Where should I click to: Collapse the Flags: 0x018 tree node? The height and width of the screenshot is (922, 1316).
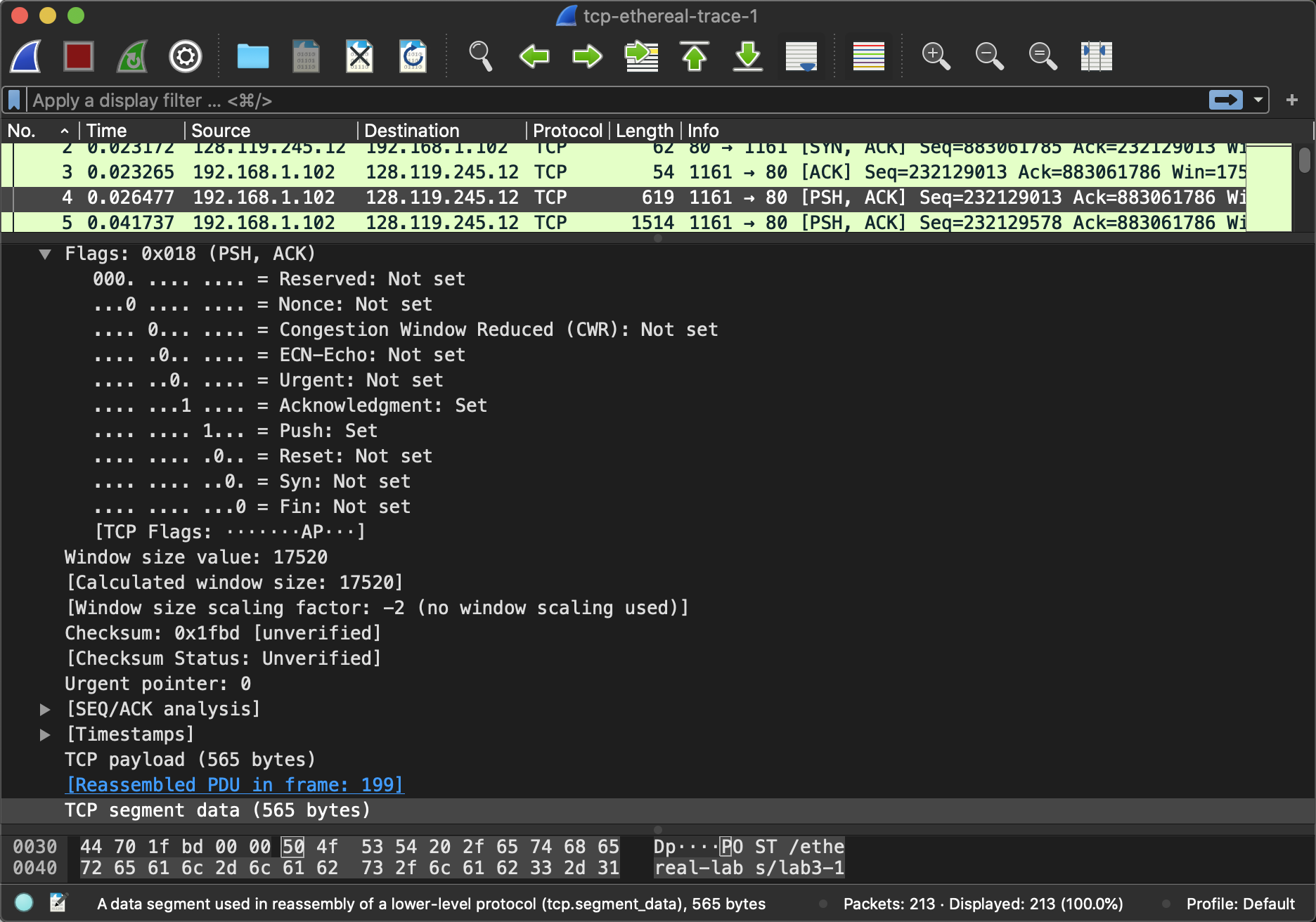click(45, 254)
